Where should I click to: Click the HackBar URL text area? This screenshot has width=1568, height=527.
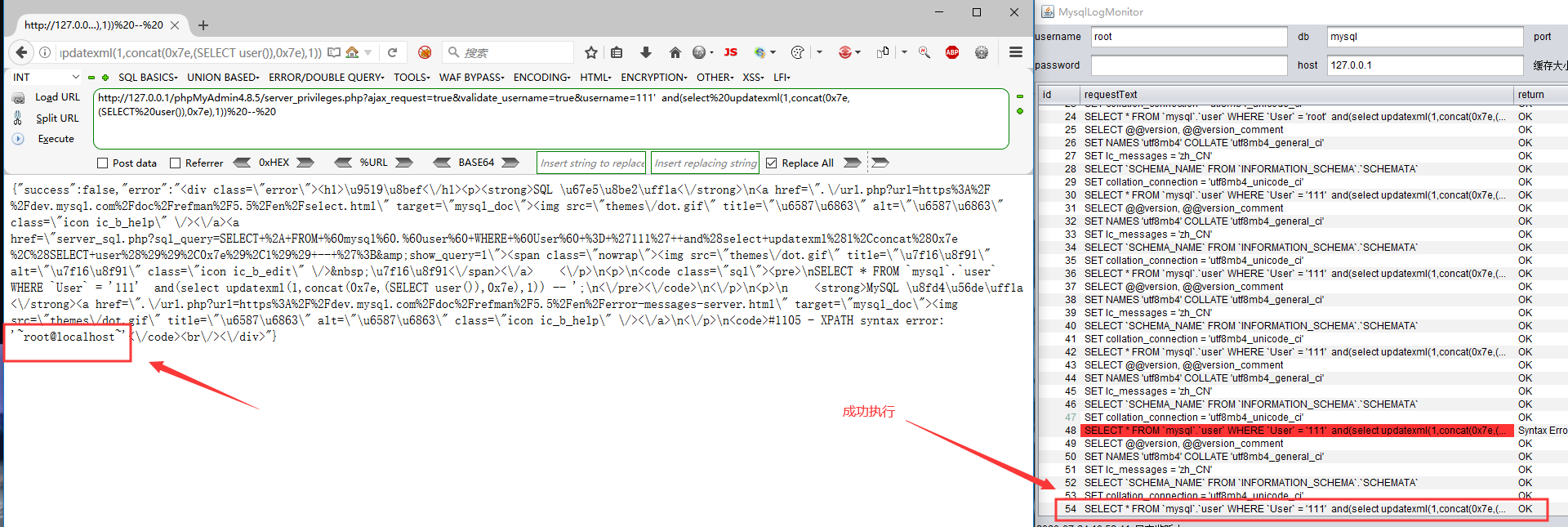[x=551, y=118]
